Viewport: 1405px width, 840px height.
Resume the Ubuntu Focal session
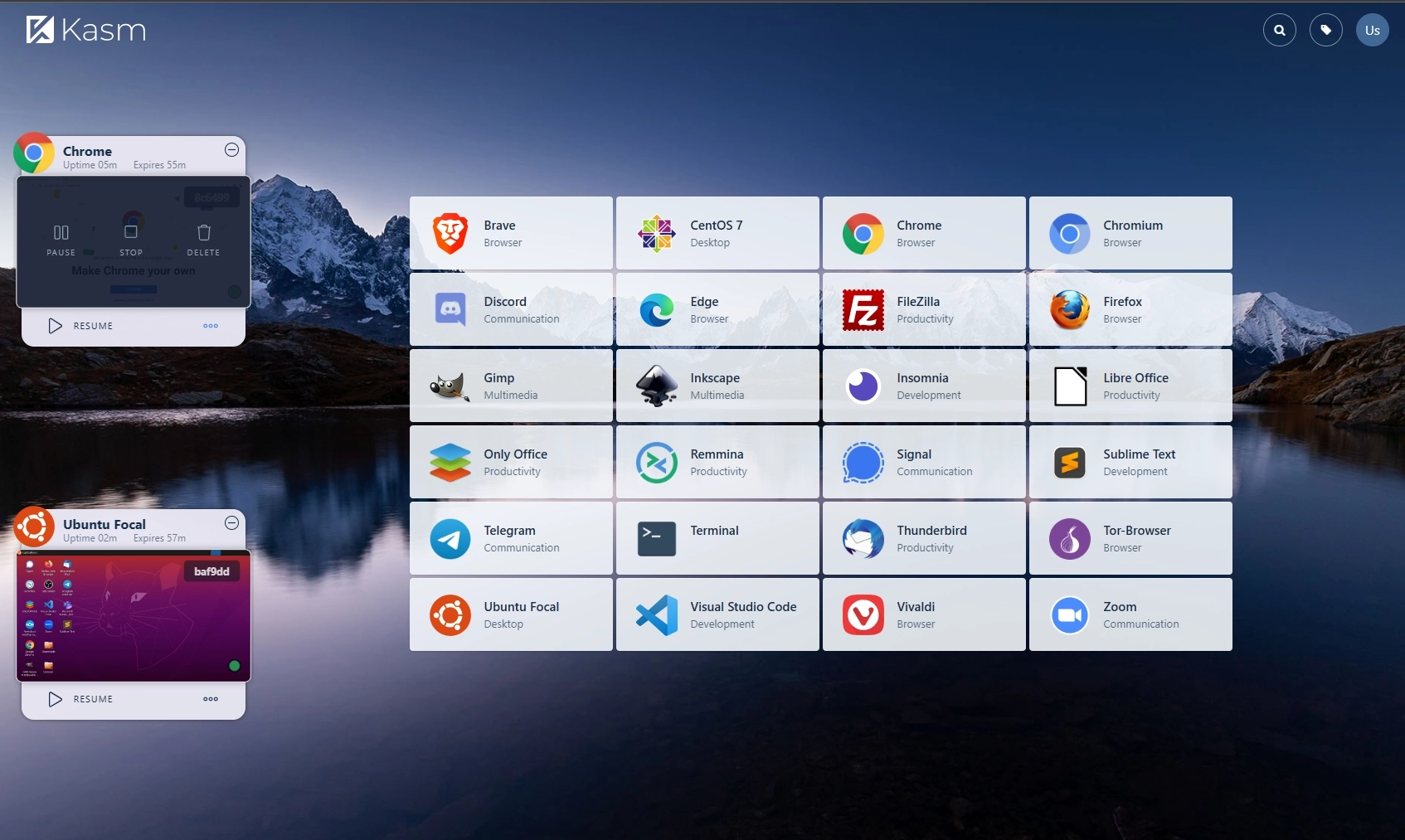(80, 699)
